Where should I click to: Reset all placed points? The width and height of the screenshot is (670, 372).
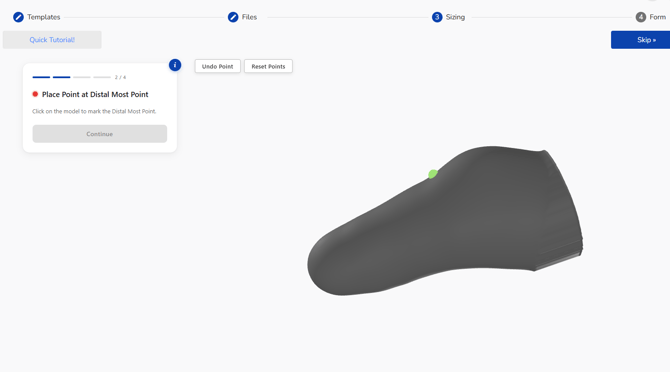[268, 66]
